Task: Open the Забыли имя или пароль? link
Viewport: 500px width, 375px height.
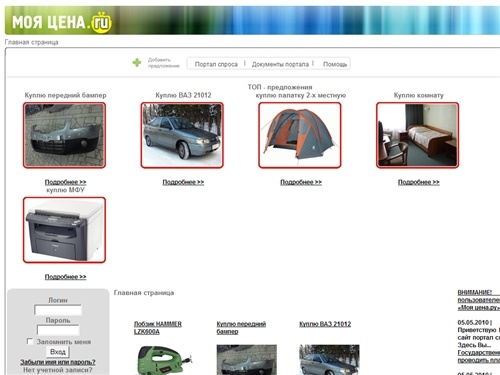Action: click(x=58, y=362)
